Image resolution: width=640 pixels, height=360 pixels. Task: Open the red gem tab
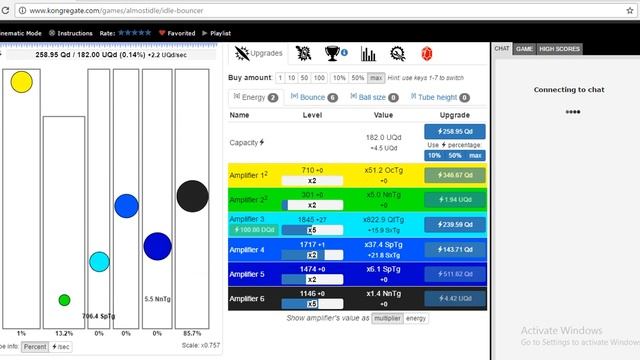click(427, 54)
